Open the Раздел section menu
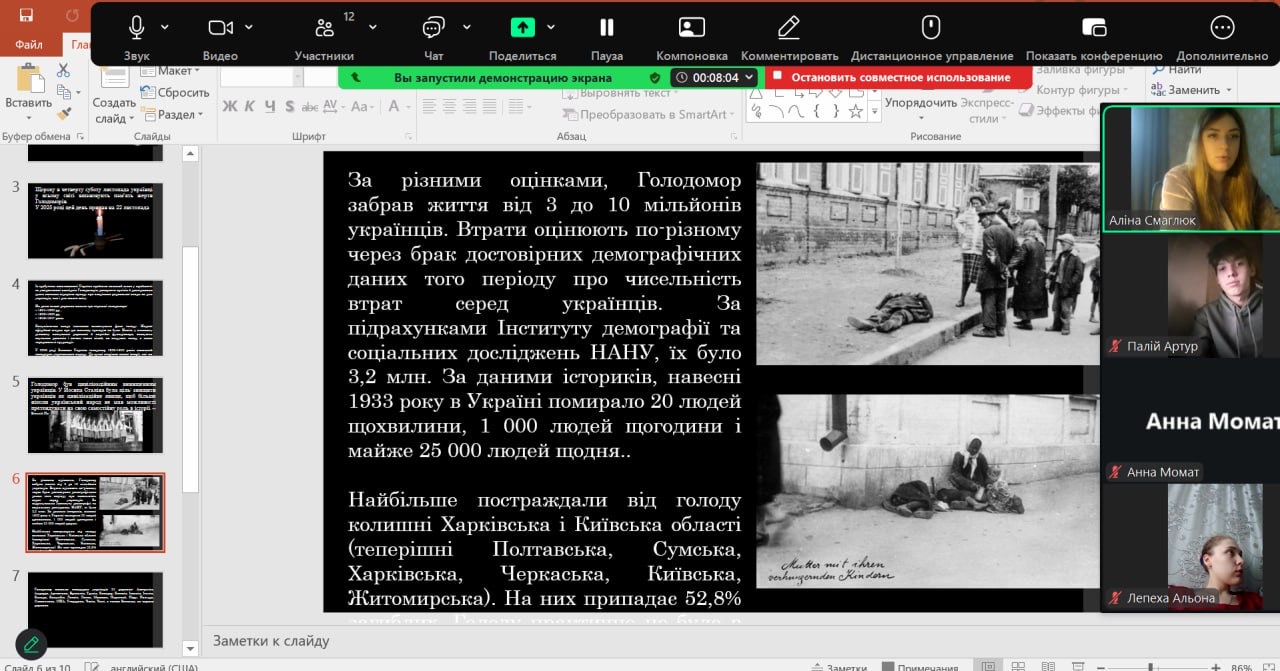This screenshot has width=1280, height=671. point(176,114)
